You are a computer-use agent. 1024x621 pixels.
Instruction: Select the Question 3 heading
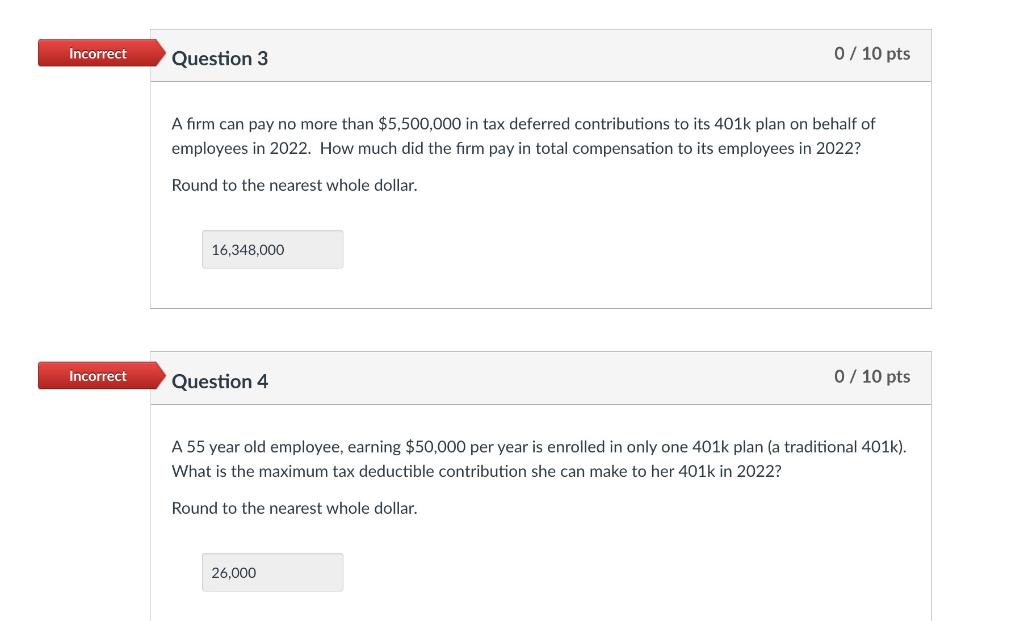click(x=220, y=58)
